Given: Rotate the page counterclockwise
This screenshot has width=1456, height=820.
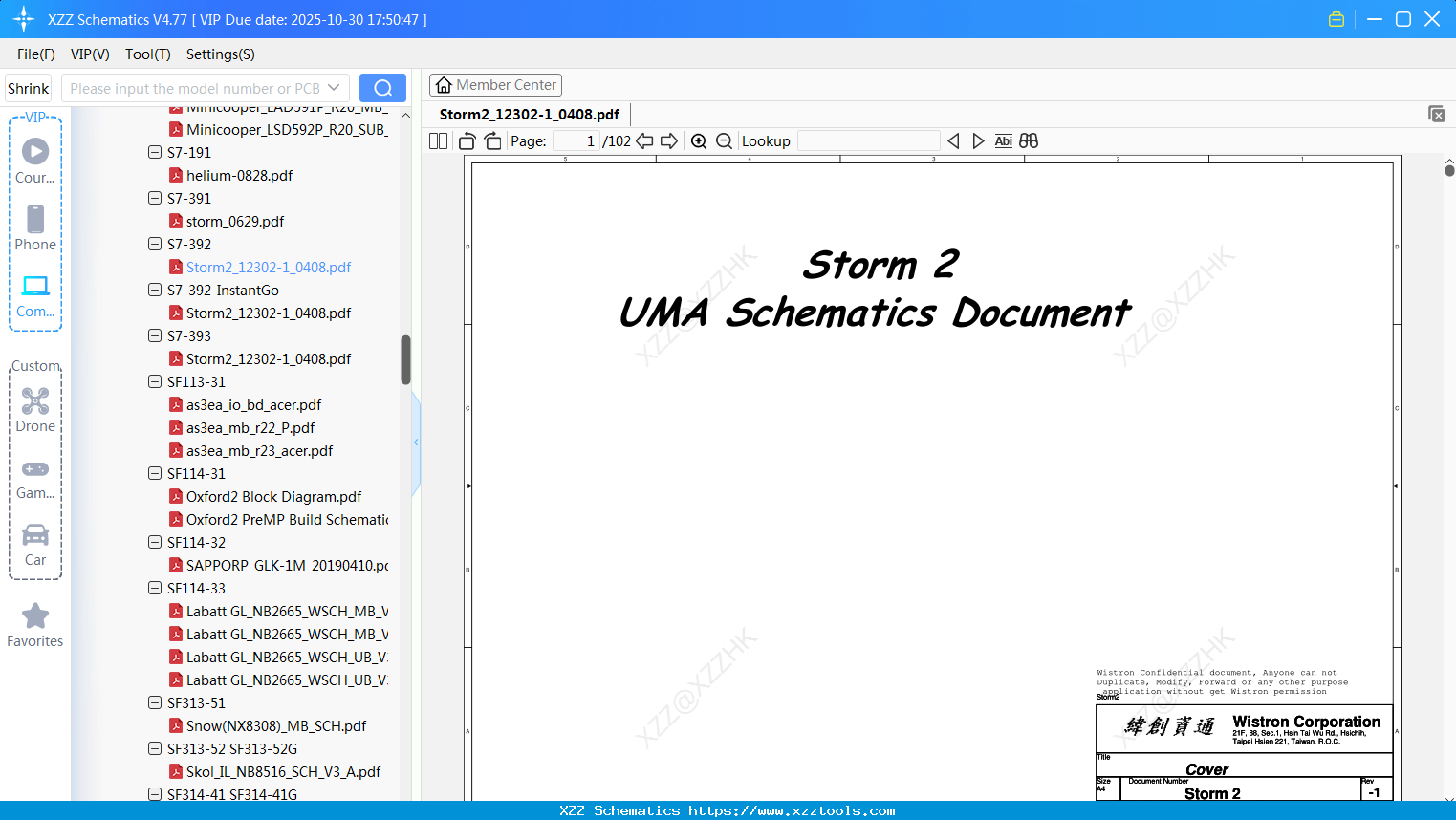Looking at the screenshot, I should (467, 140).
